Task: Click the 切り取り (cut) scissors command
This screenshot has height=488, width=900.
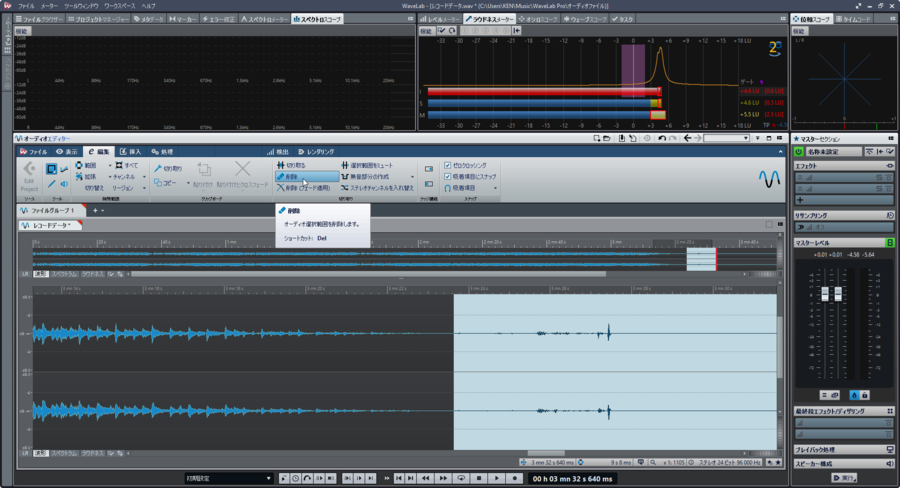Action: click(x=168, y=168)
